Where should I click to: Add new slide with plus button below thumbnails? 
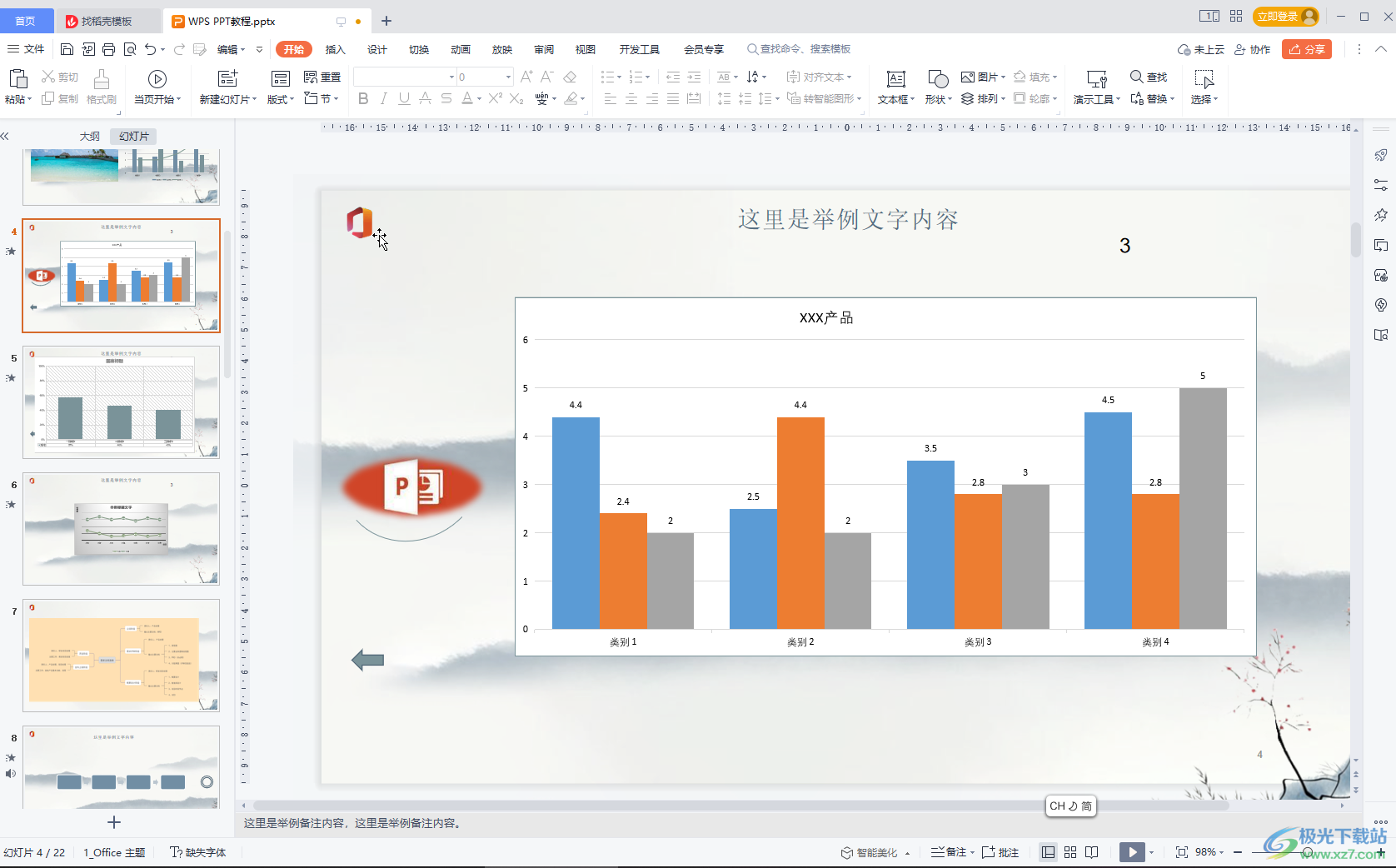pos(114,822)
